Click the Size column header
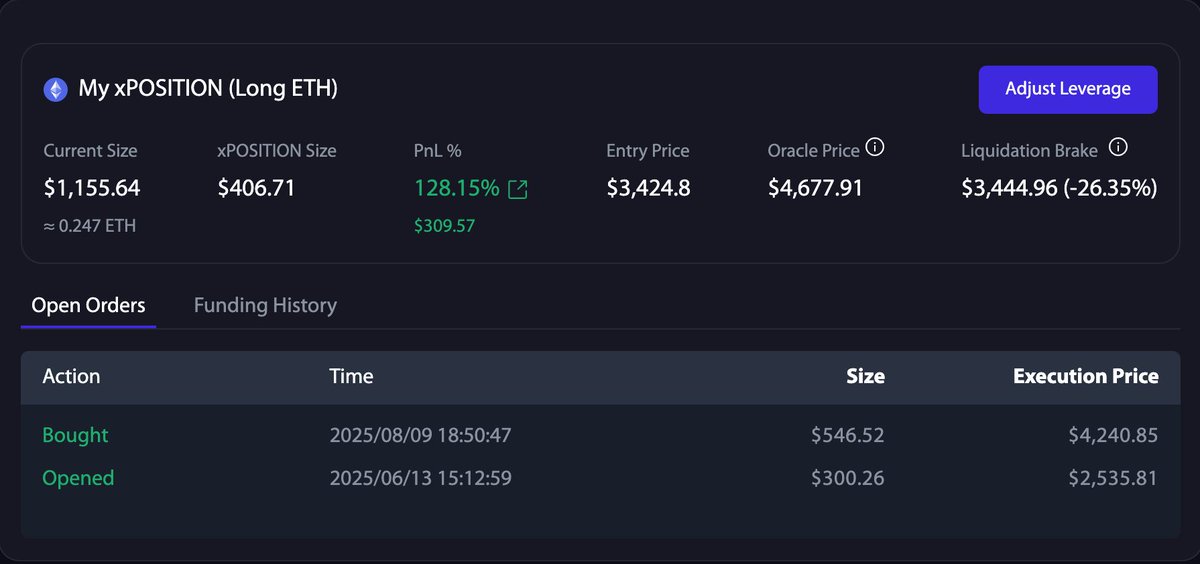Image resolution: width=1200 pixels, height=564 pixels. (x=865, y=376)
